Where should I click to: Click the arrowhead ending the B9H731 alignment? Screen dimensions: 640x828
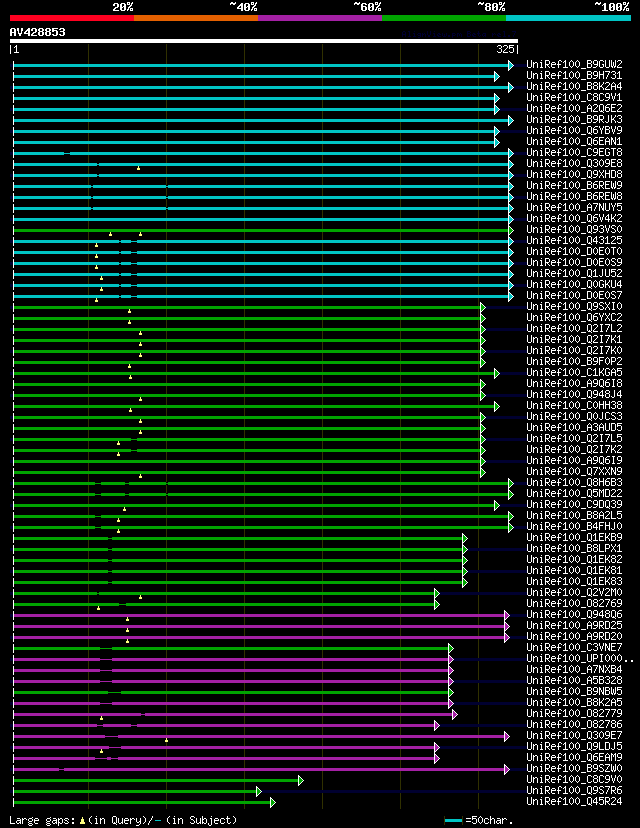[497, 77]
